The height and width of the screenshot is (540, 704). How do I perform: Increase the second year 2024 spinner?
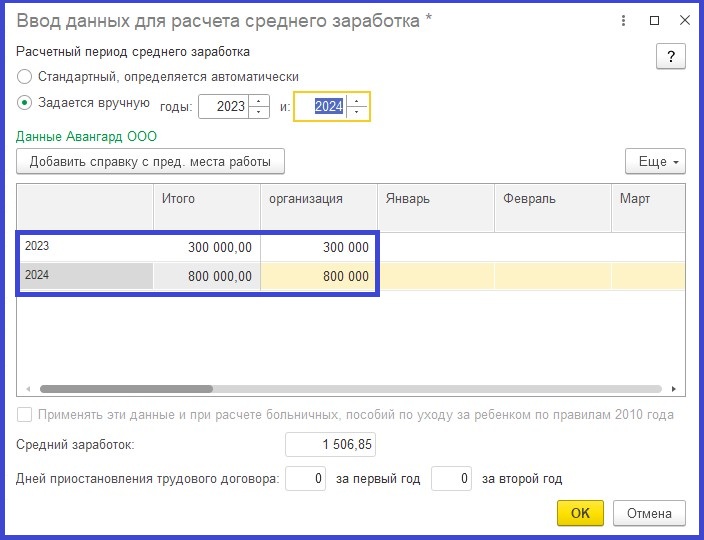[x=357, y=101]
